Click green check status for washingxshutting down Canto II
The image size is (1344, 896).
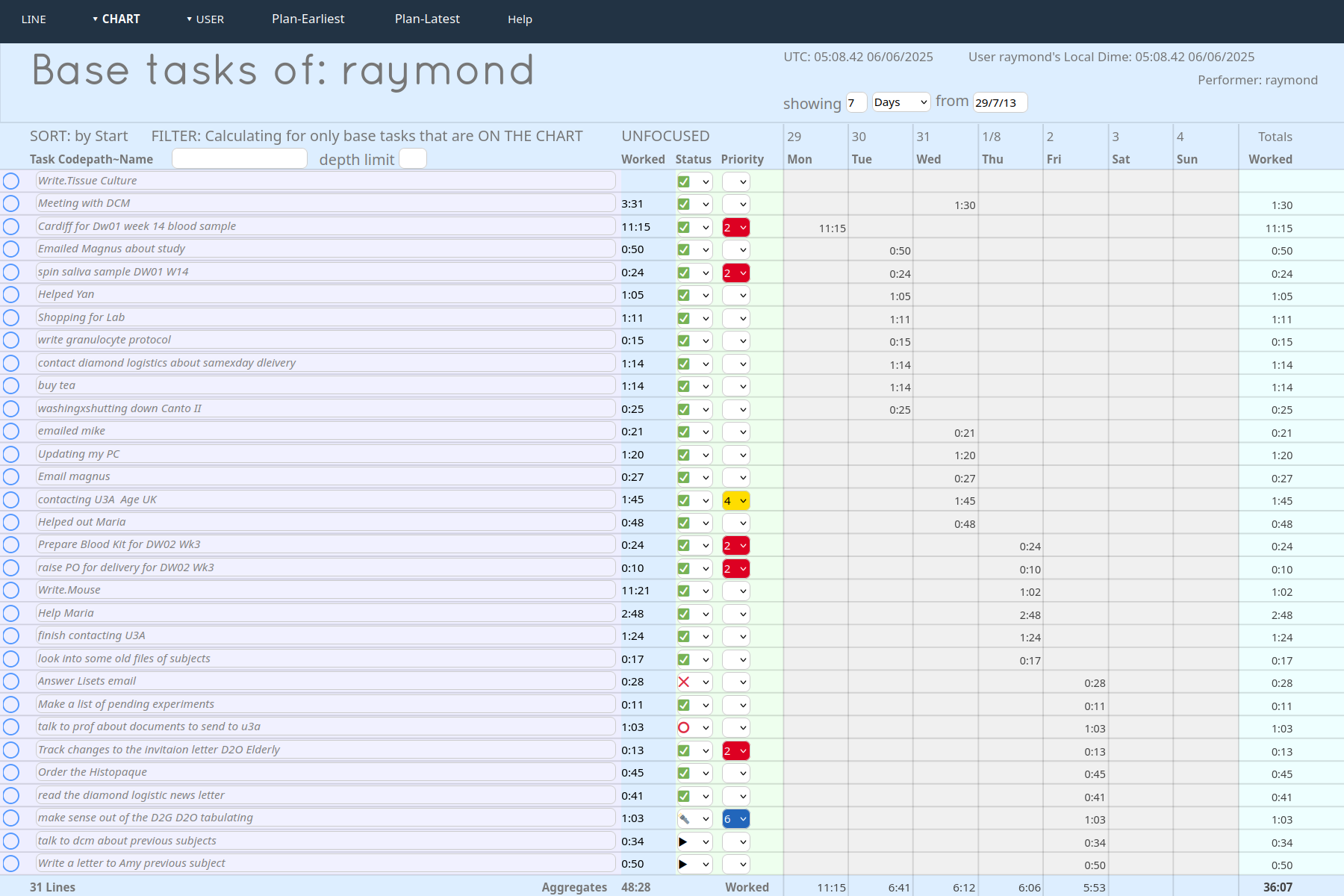pyautogui.click(x=684, y=409)
